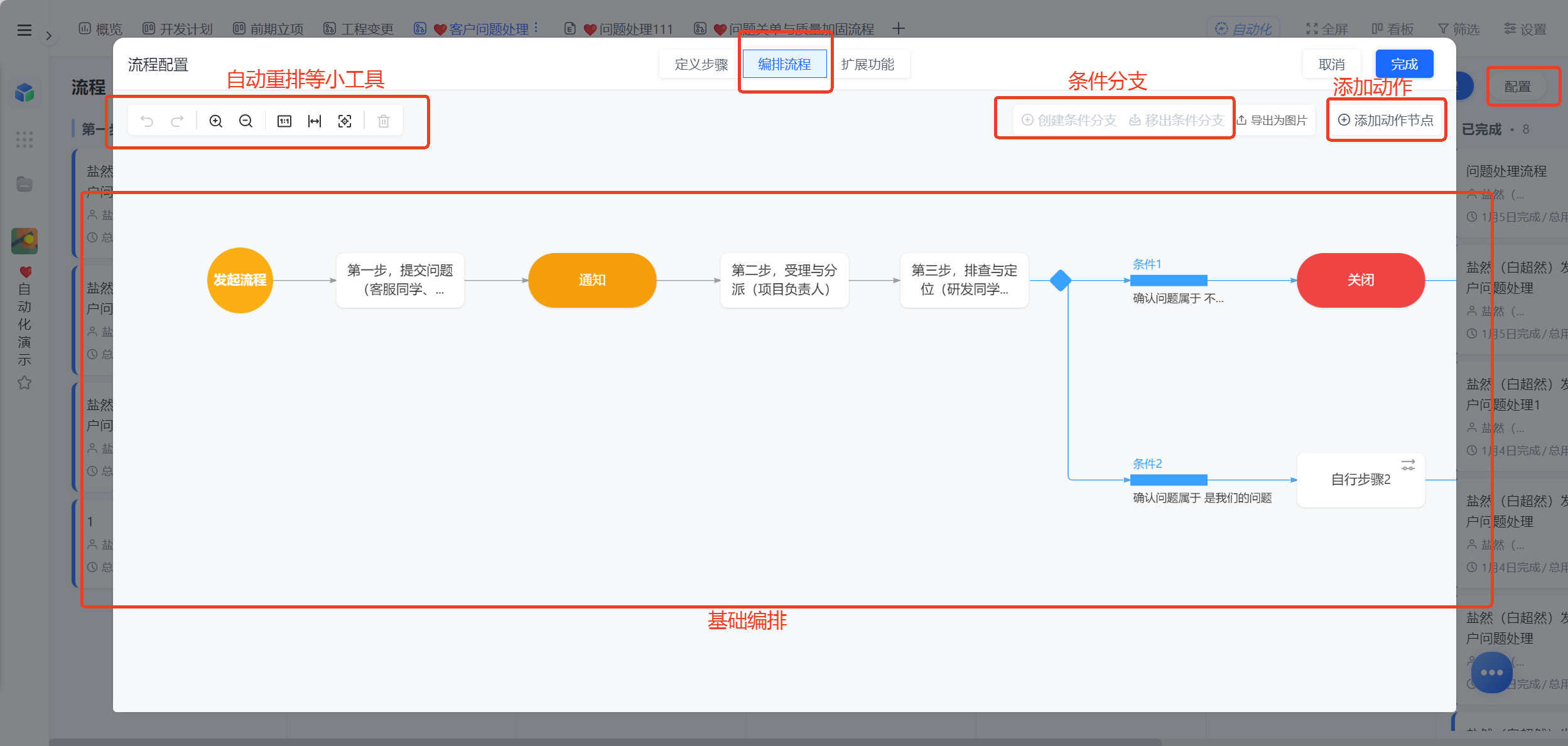Click the 确认问题属于 是我们的问题 label

point(1202,498)
